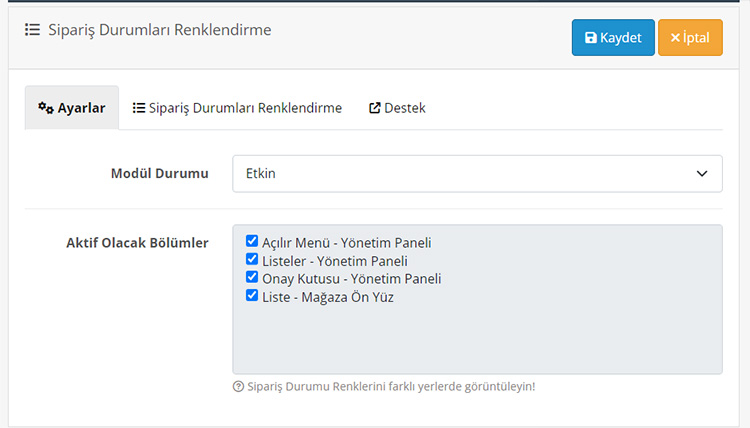Click the Aktif Olacak Bölümler field label
The width and height of the screenshot is (750, 428).
[x=137, y=243]
